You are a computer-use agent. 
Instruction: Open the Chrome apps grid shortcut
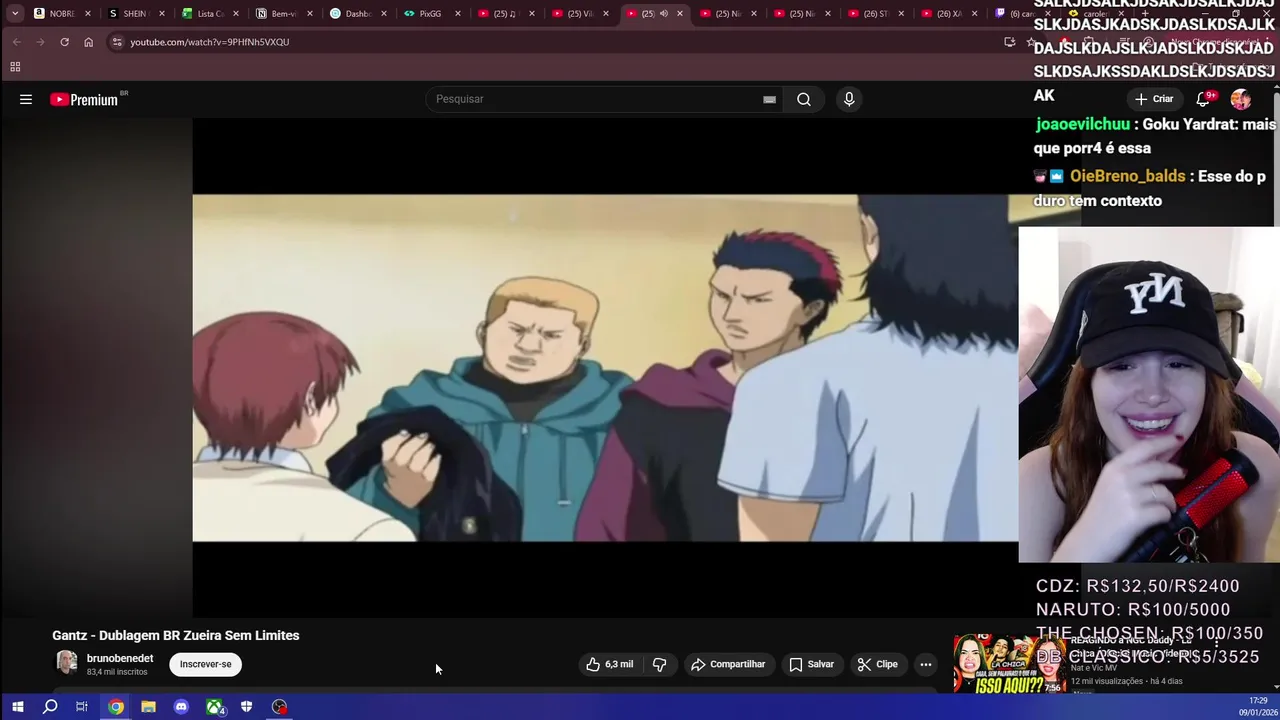point(15,67)
